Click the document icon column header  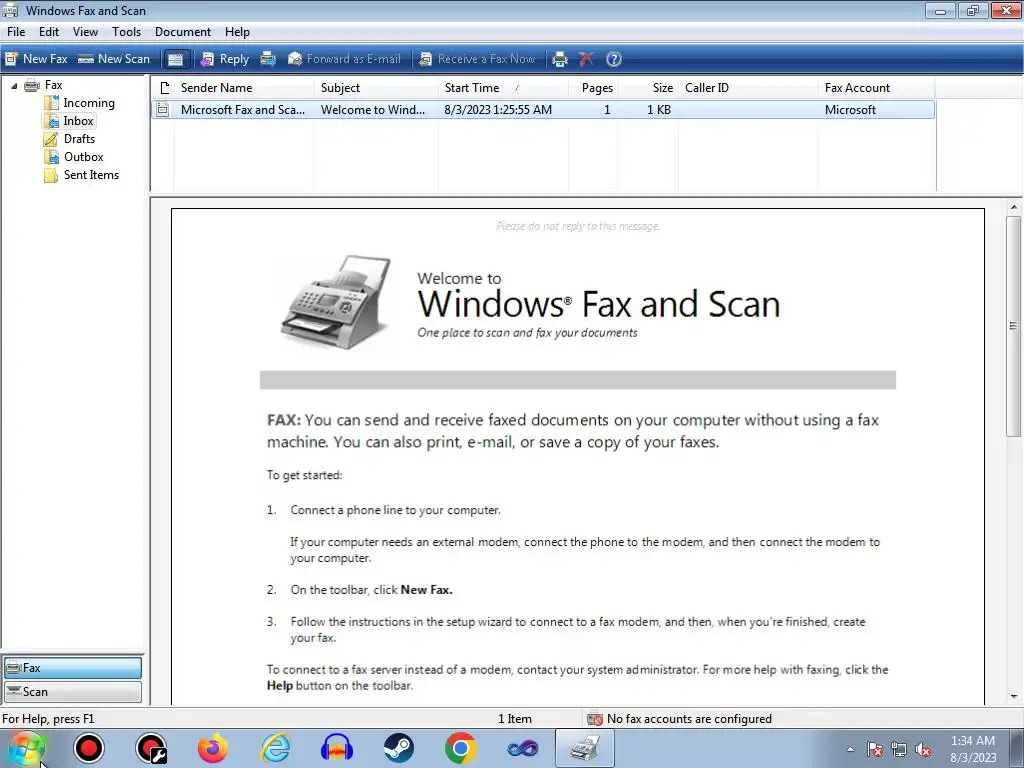click(x=163, y=88)
